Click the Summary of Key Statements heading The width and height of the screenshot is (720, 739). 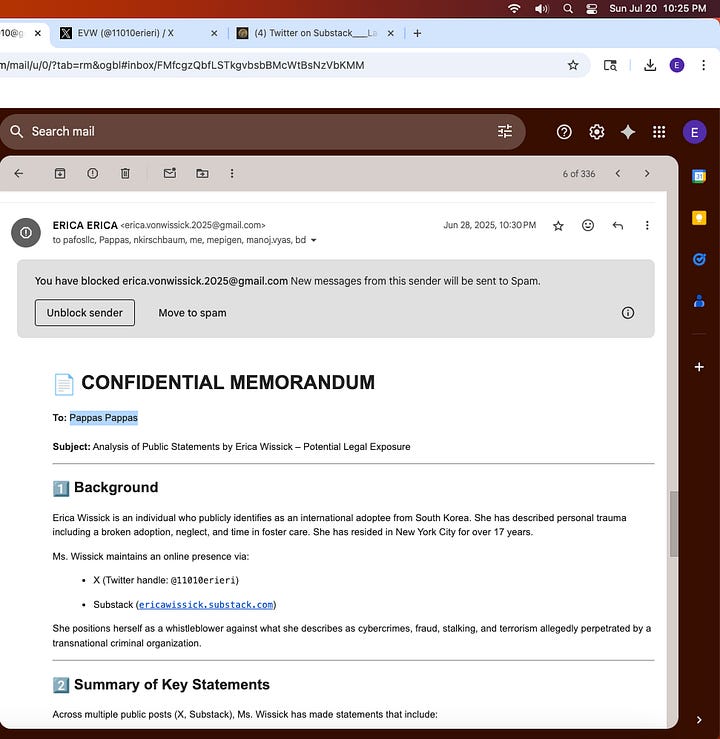[x=172, y=684]
